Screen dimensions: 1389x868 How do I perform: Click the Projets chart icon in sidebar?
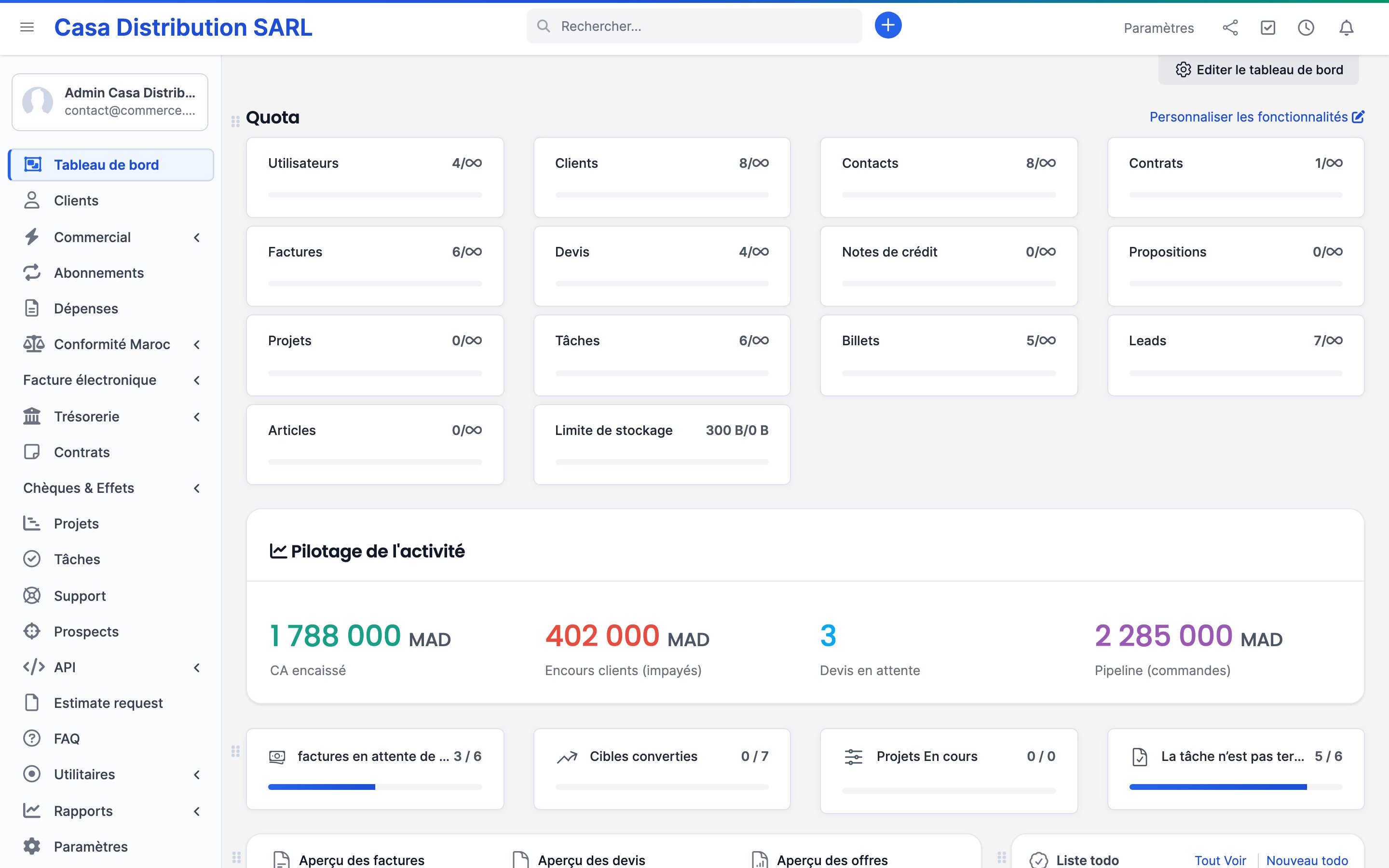[32, 523]
